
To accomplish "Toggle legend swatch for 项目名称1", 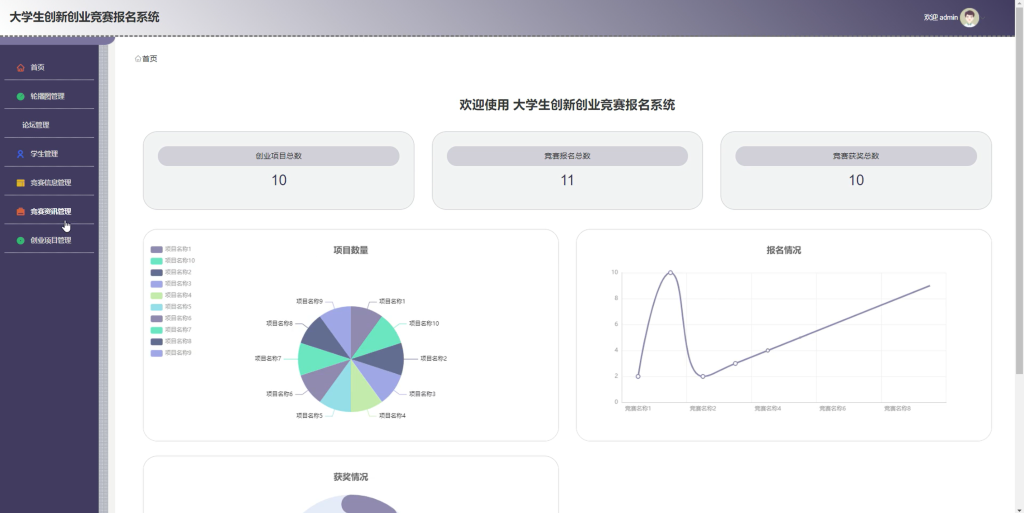I will (156, 249).
